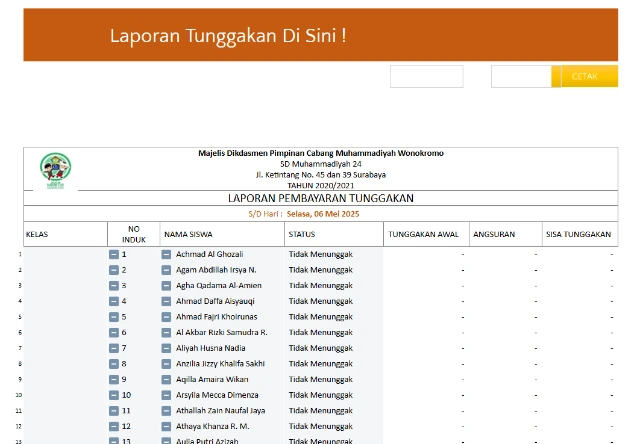Collapse No Induk 5 minus icon
This screenshot has width=640, height=444.
coord(114,317)
